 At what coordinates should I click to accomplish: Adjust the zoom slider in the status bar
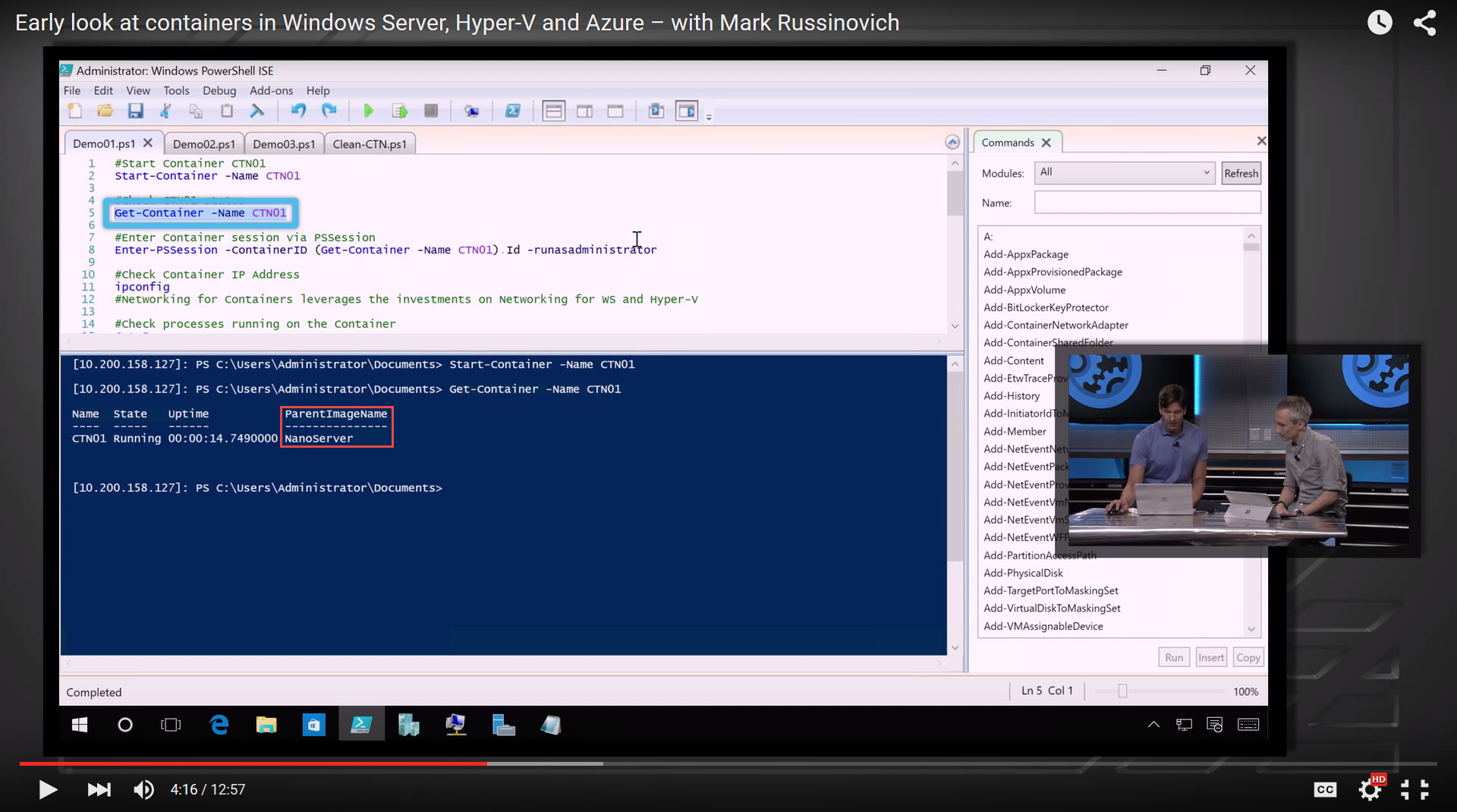[x=1122, y=691]
